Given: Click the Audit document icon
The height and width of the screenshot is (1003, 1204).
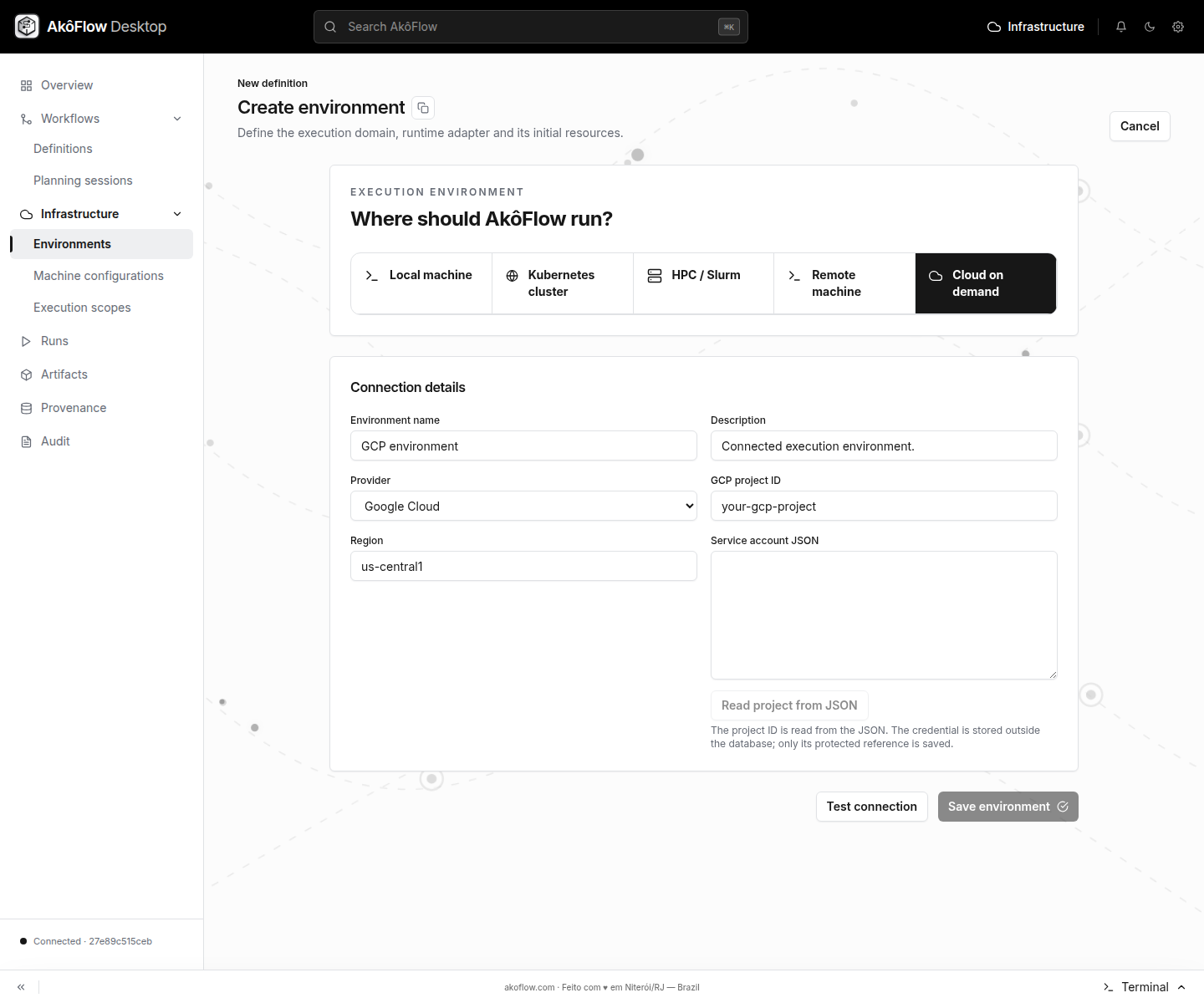Looking at the screenshot, I should [26, 441].
